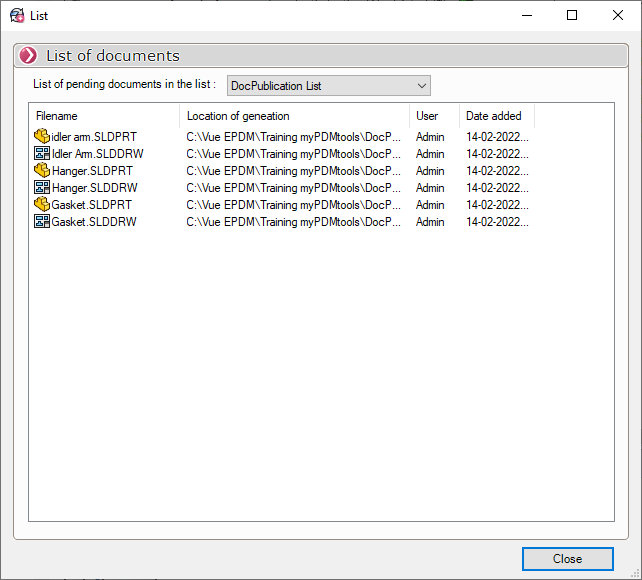Click the Gasket.SLDDRW drawing icon
642x580 pixels.
point(42,222)
